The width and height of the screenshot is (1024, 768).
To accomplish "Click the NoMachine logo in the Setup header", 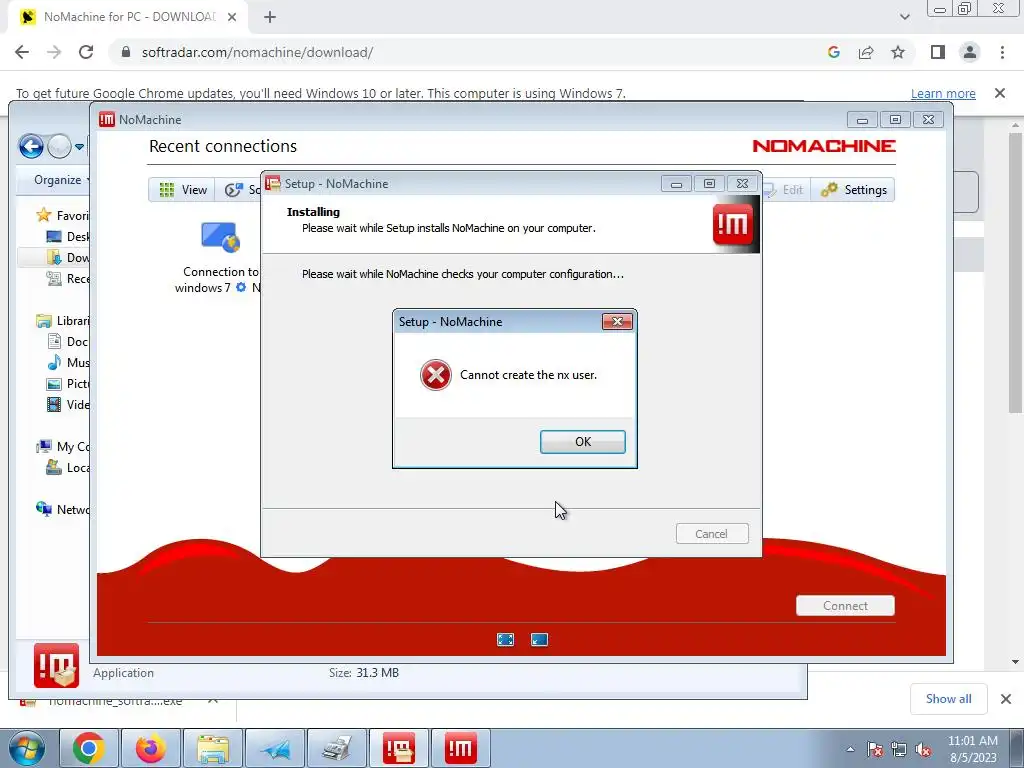I will pos(735,225).
